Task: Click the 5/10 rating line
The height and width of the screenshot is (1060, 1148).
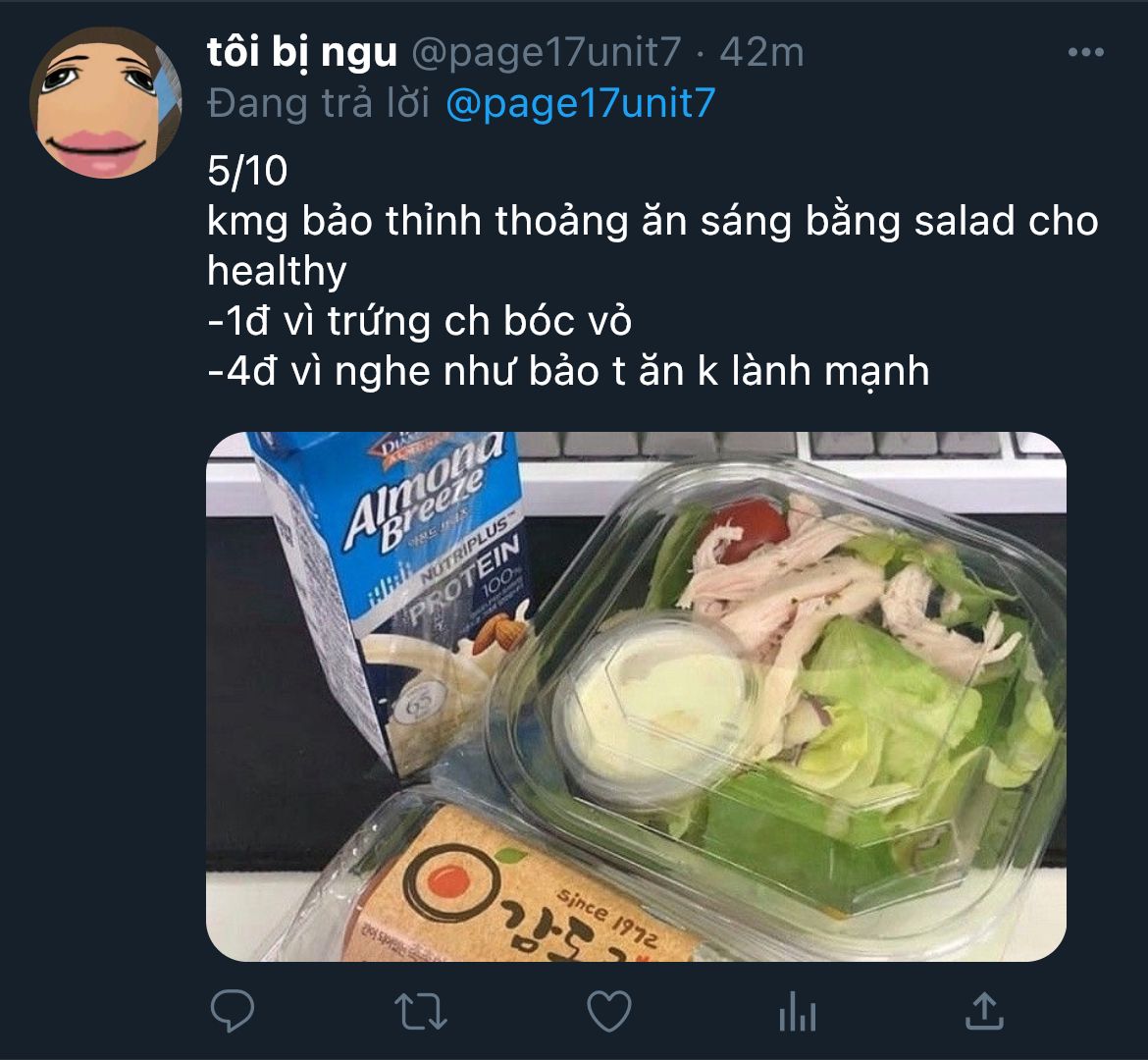Action: (247, 172)
